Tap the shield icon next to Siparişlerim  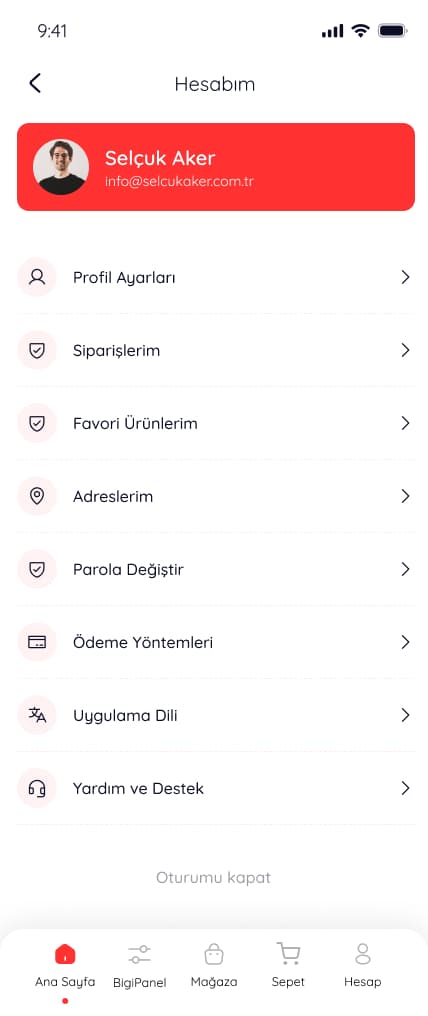37,351
